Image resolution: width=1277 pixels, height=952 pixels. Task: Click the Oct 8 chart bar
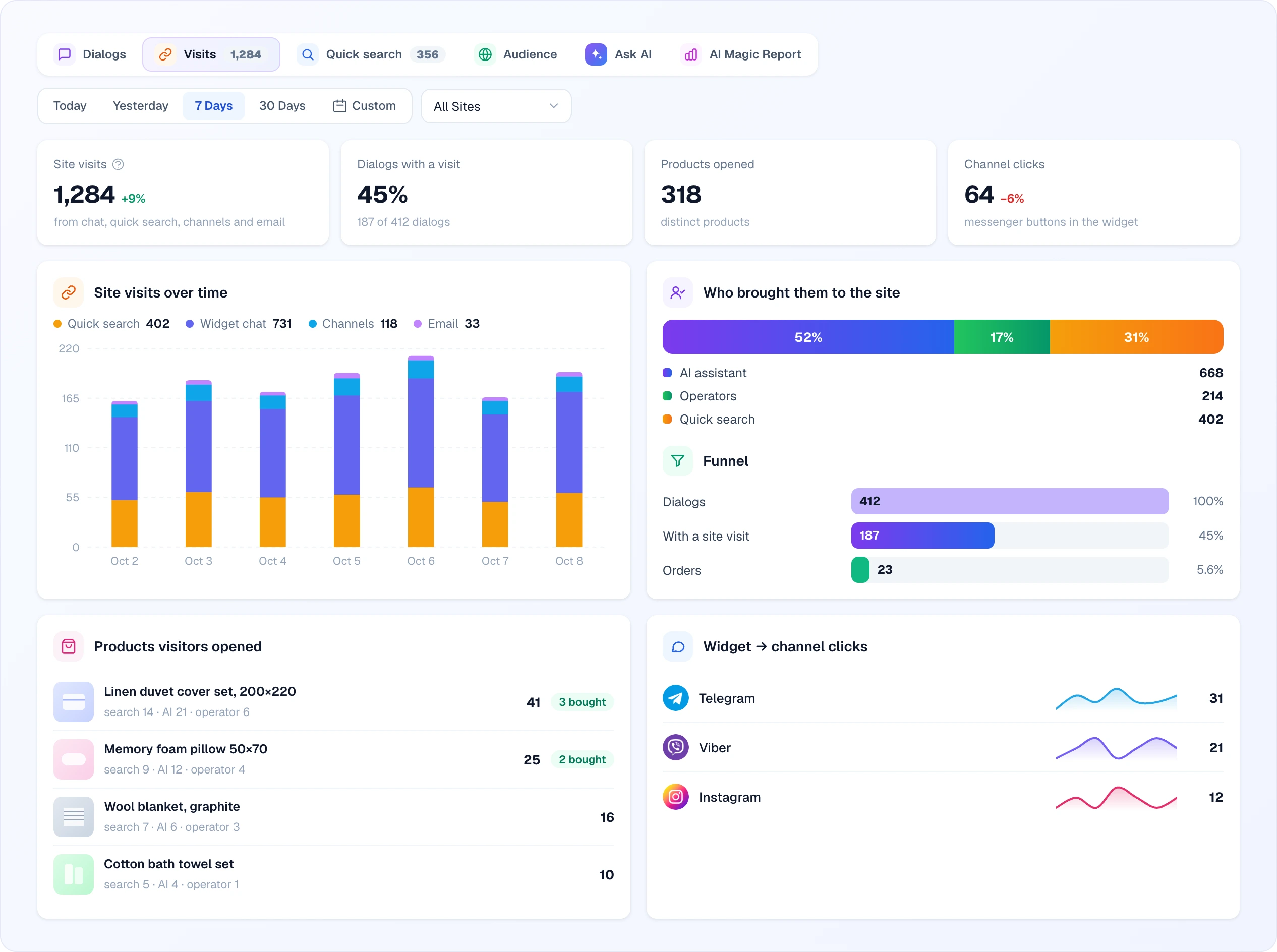(569, 459)
